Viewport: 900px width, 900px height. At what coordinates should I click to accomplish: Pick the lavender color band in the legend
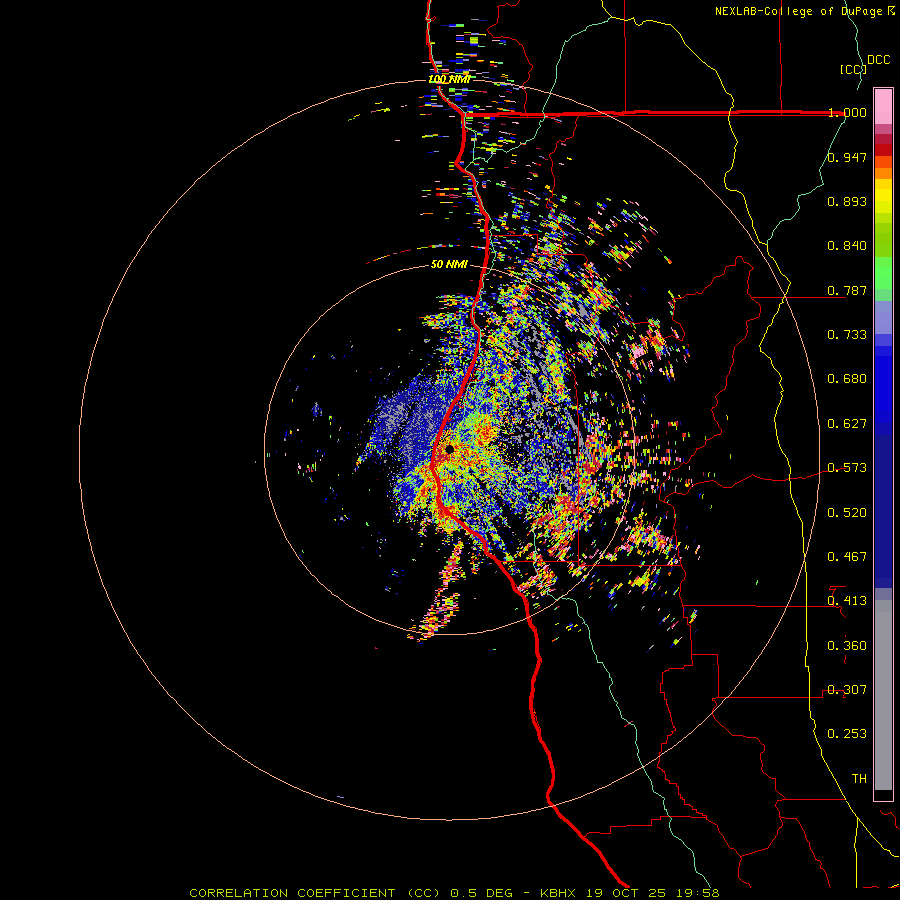coord(883,318)
